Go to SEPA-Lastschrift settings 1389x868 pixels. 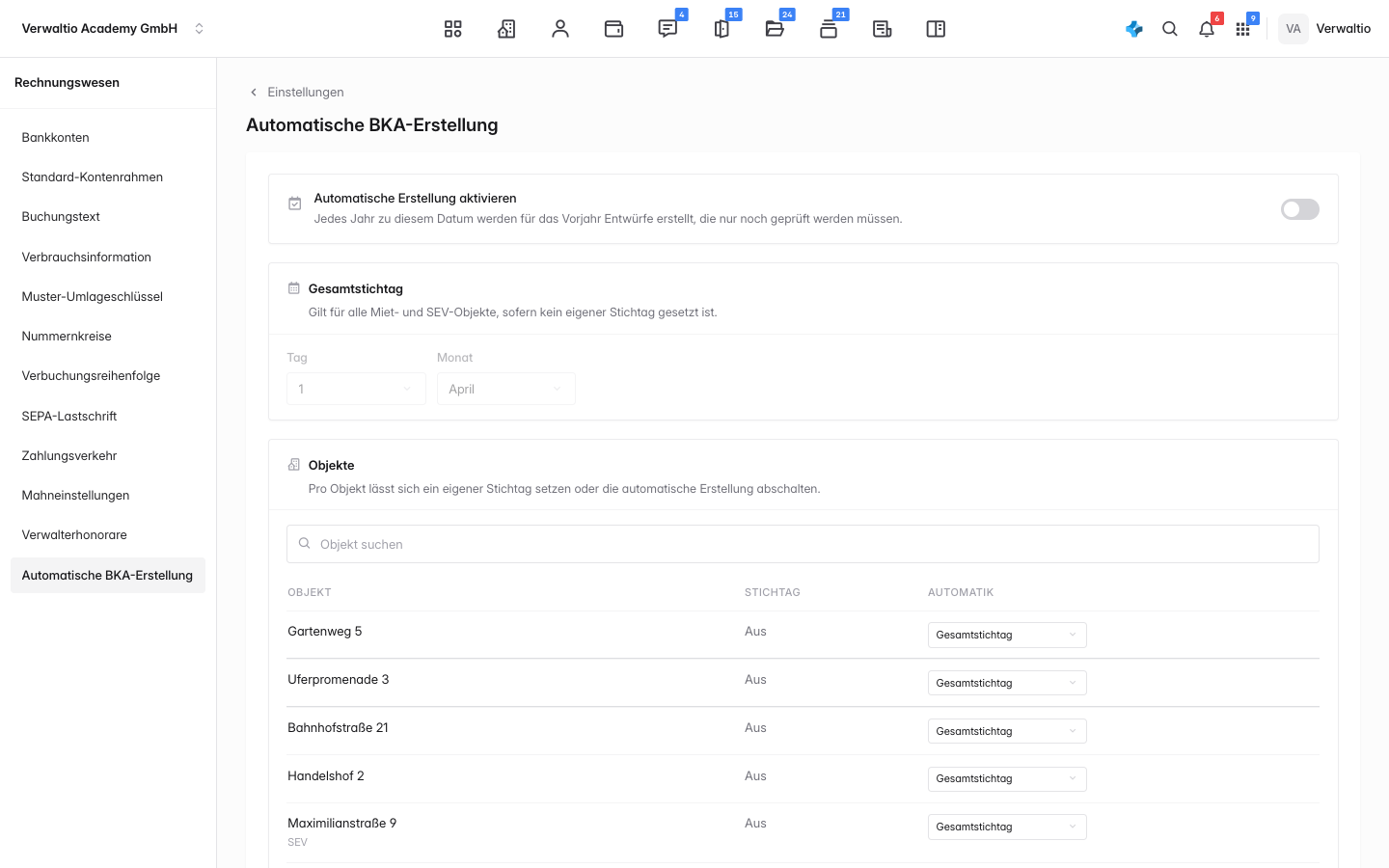pyautogui.click(x=108, y=417)
